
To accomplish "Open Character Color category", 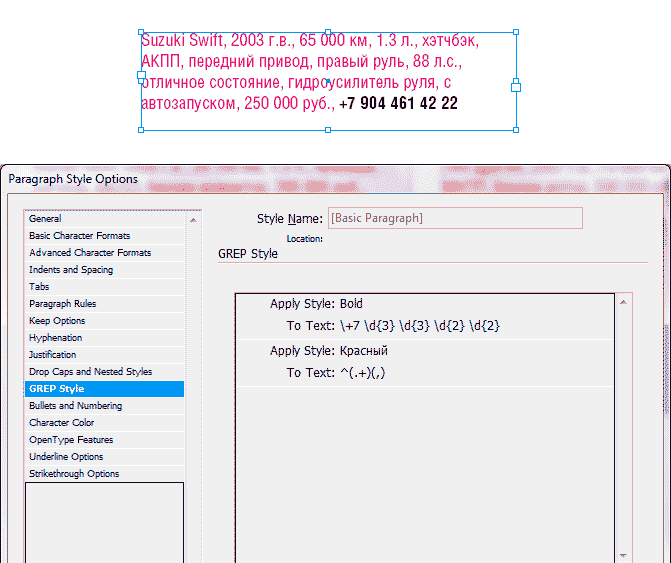I will point(104,423).
